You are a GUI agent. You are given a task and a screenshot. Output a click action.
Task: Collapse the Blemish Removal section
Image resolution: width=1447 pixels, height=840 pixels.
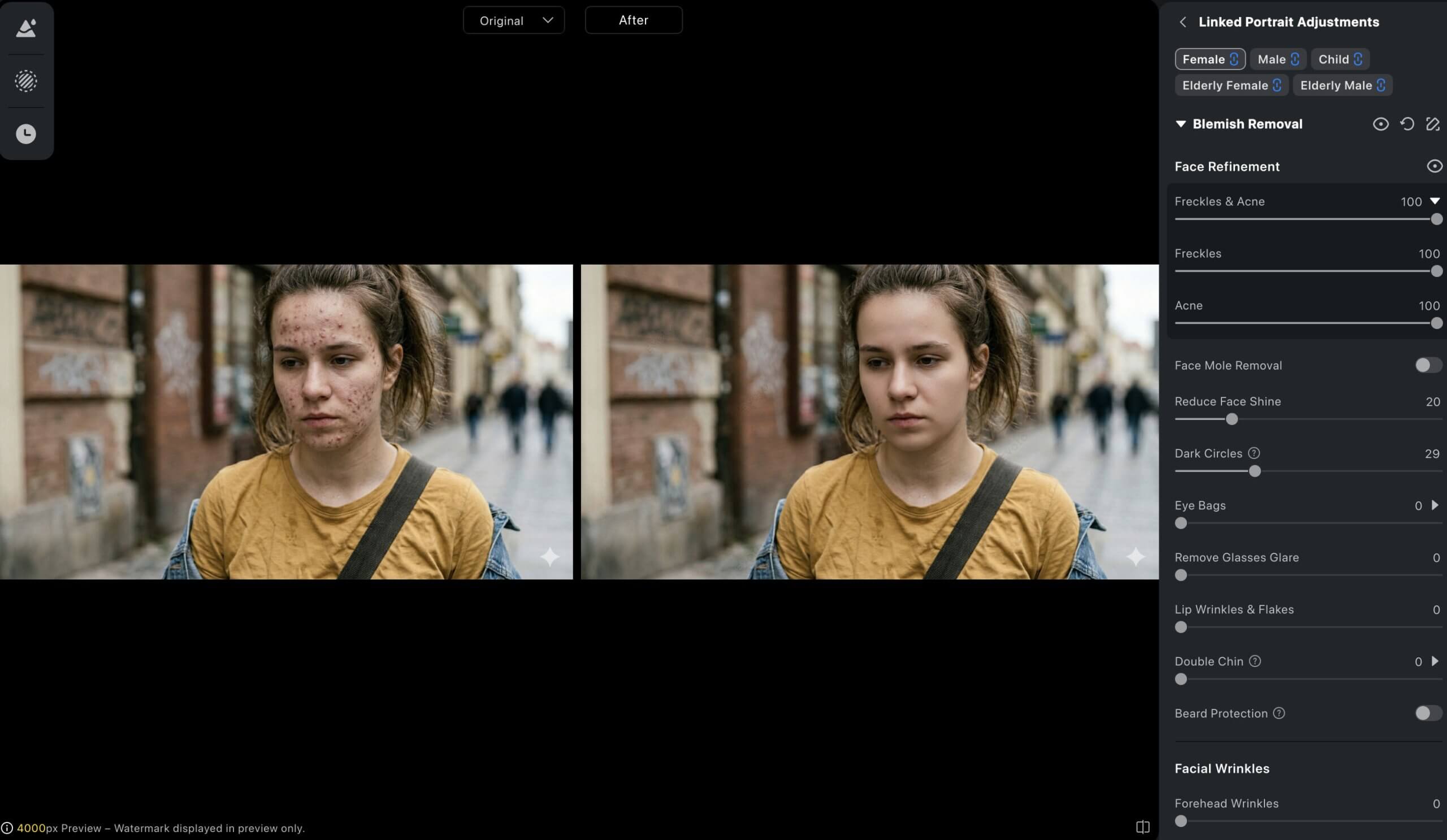click(x=1181, y=124)
